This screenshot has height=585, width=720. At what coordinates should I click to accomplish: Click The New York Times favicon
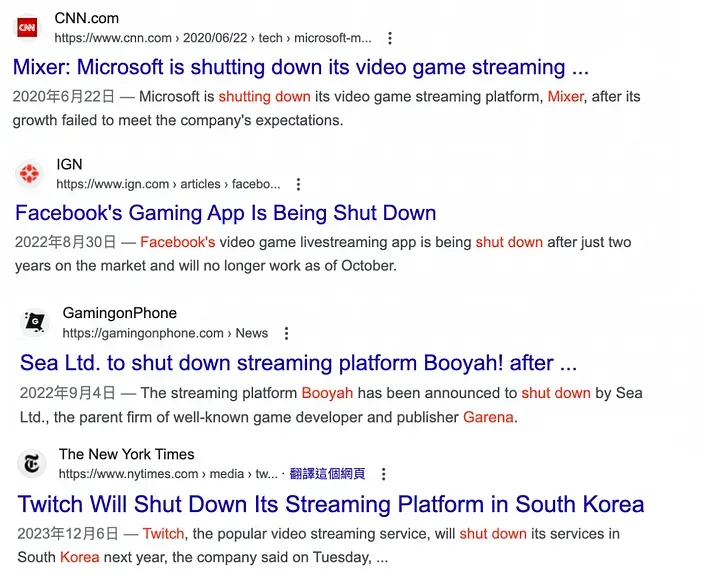click(32, 463)
